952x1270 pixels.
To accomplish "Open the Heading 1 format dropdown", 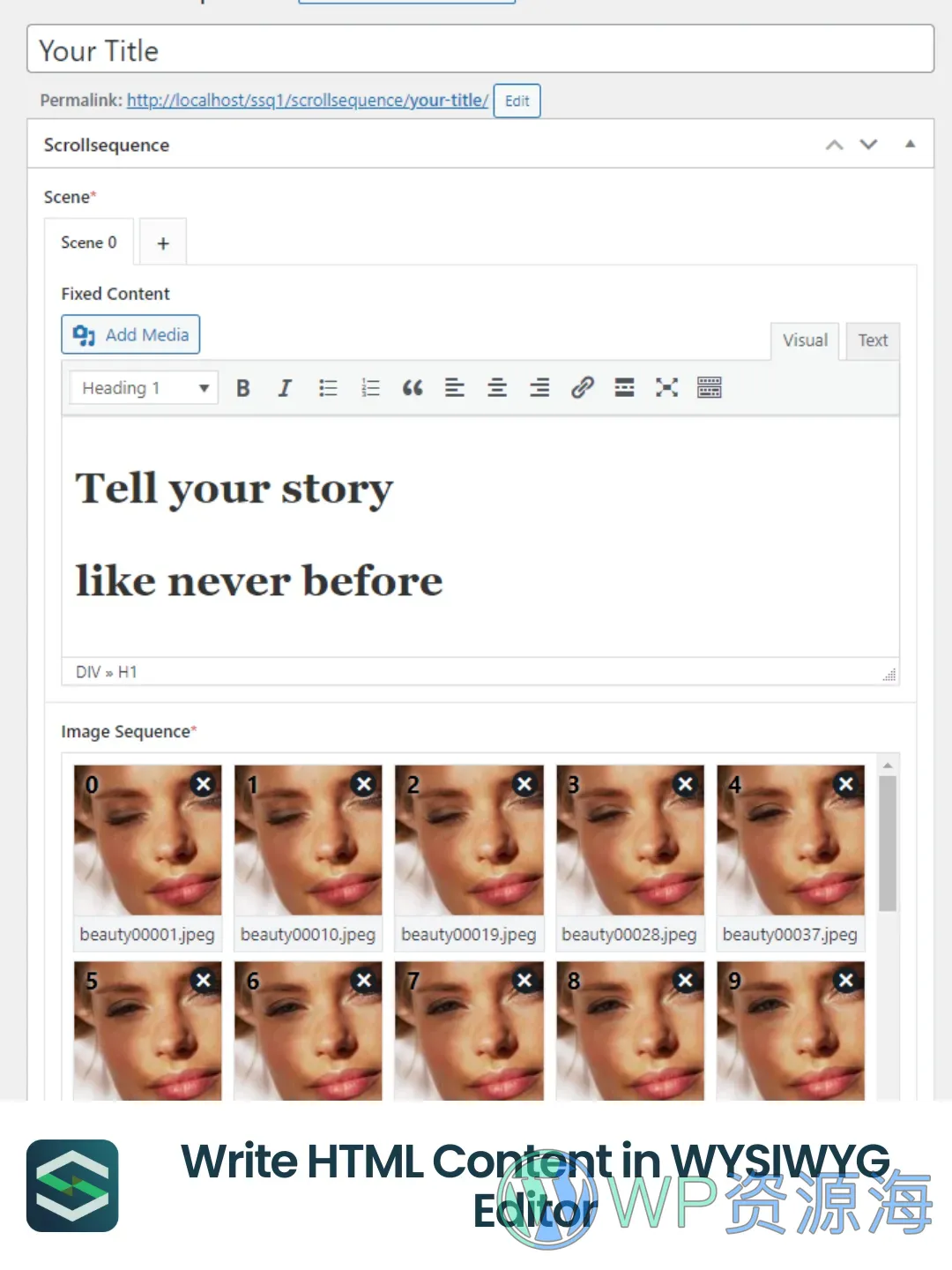I will [144, 388].
